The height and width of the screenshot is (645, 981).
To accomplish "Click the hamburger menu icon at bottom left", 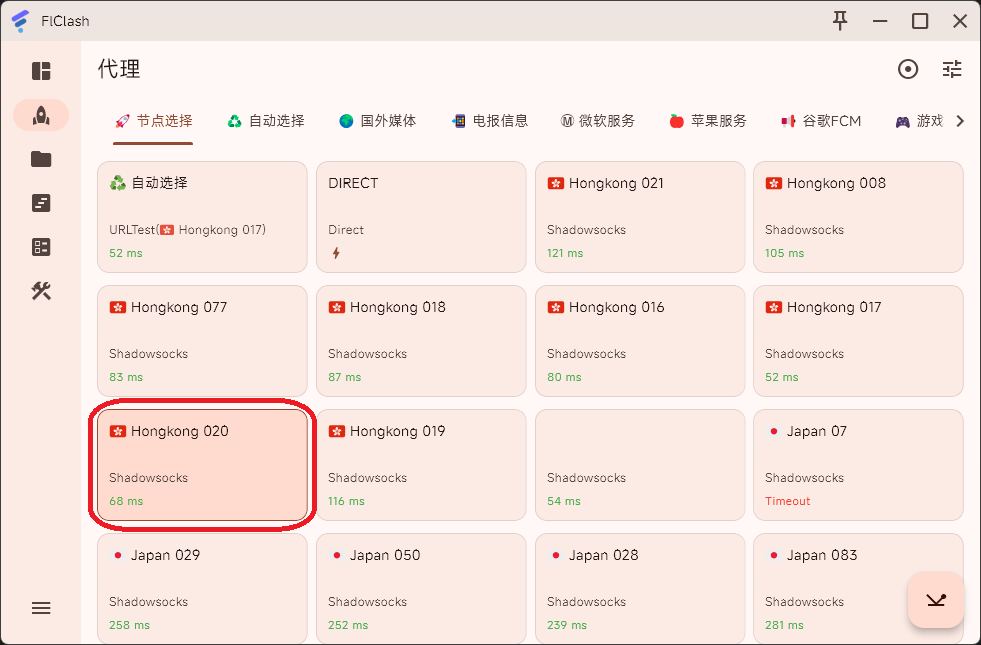I will pyautogui.click(x=41, y=608).
